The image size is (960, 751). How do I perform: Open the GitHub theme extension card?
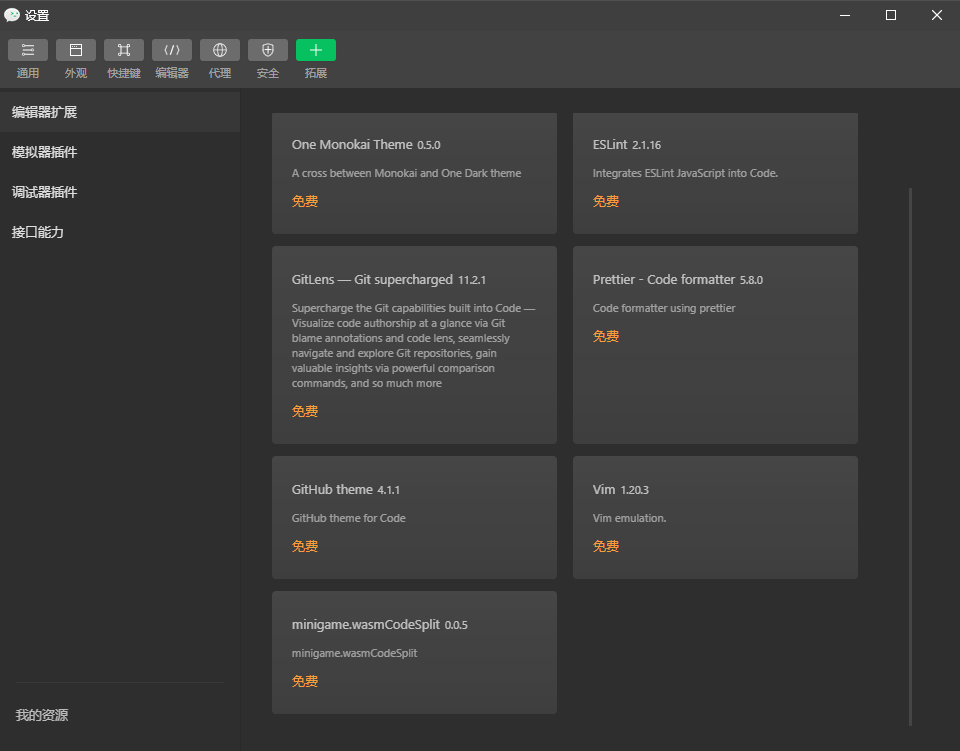414,517
